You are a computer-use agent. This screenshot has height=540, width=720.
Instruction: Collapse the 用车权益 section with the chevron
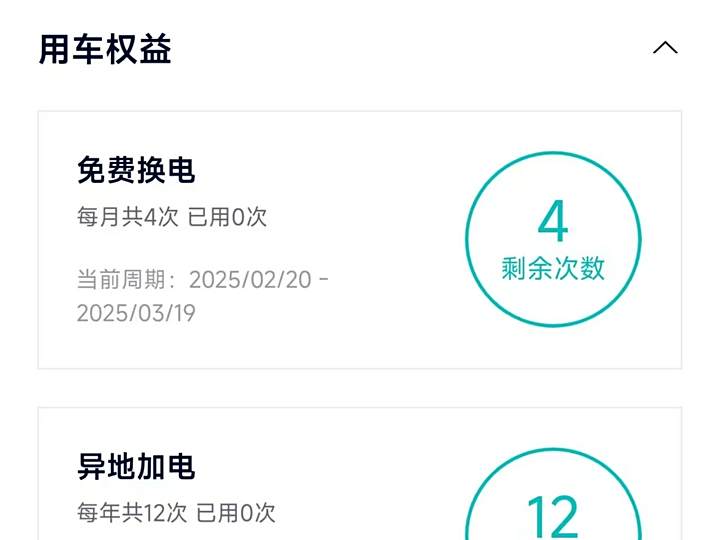[x=665, y=48]
